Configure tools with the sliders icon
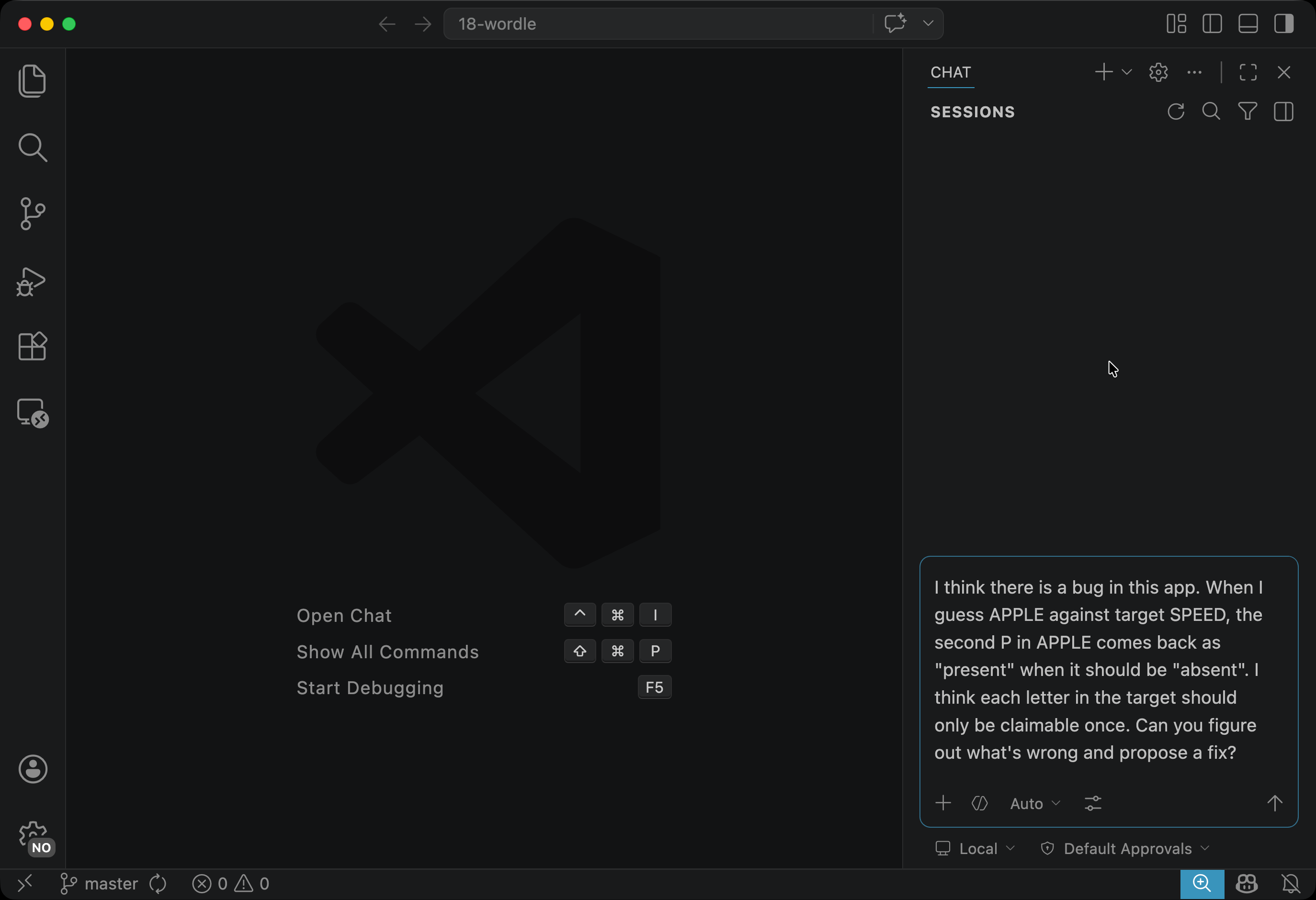 (1093, 803)
